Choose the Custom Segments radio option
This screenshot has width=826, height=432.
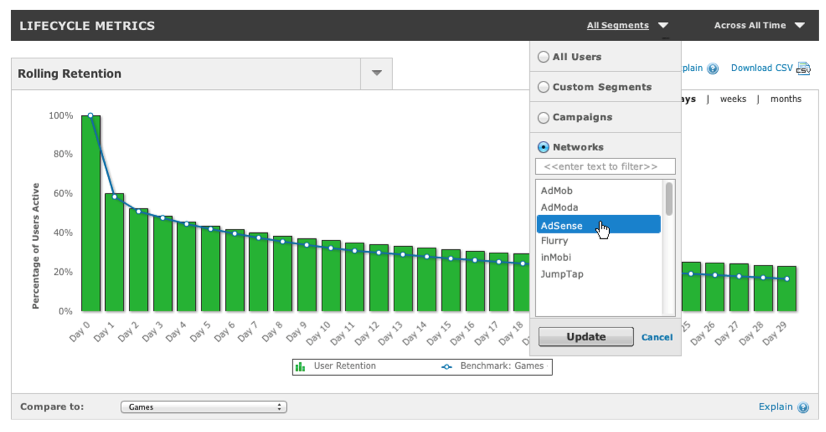(544, 87)
